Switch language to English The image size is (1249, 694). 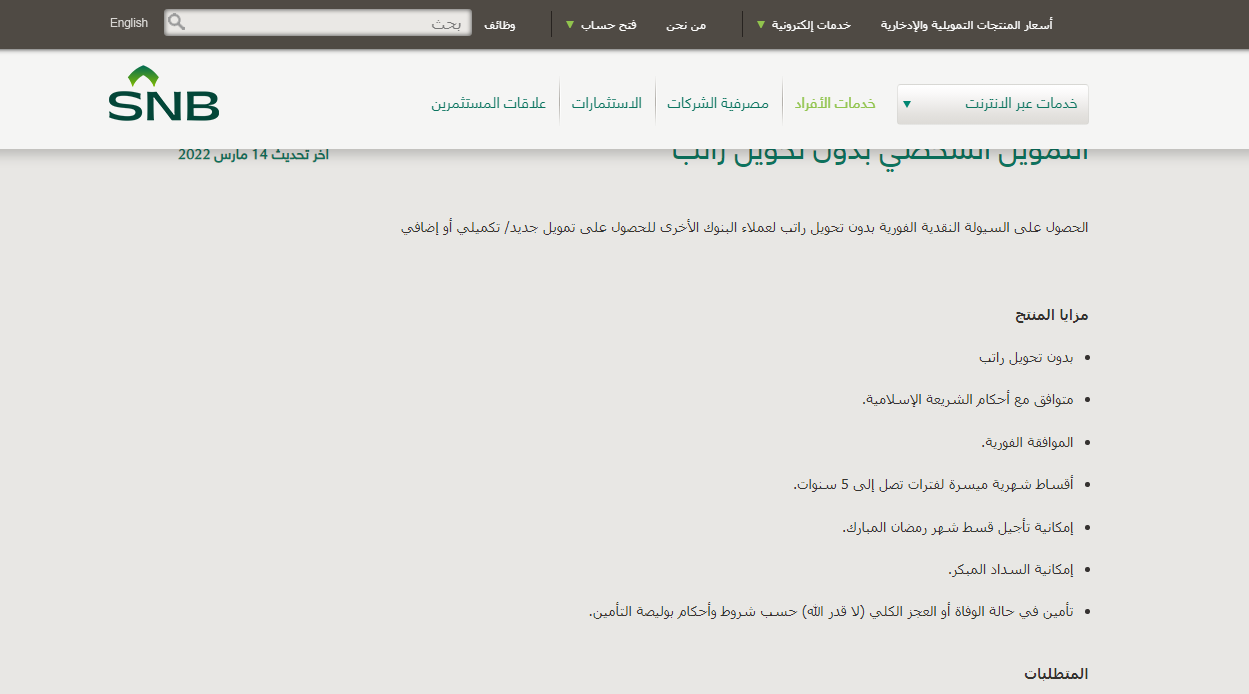click(129, 23)
